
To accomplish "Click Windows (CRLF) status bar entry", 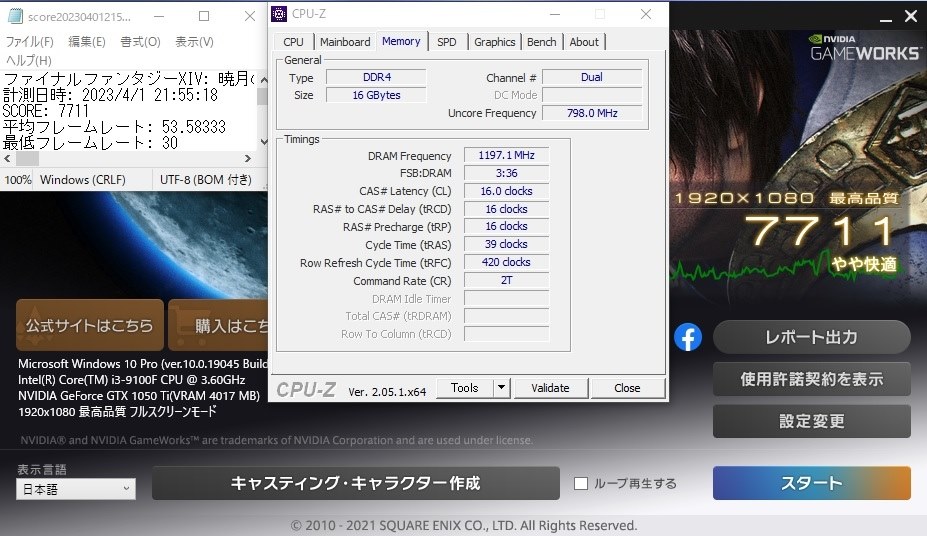I will (83, 180).
